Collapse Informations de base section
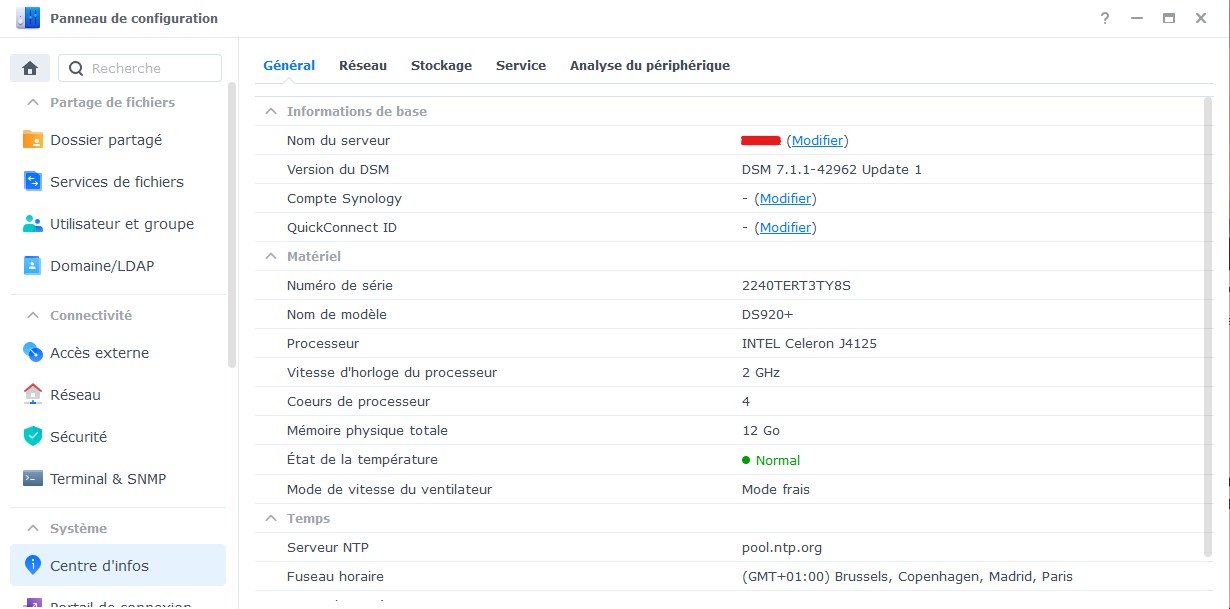This screenshot has height=609, width=1230. point(270,111)
